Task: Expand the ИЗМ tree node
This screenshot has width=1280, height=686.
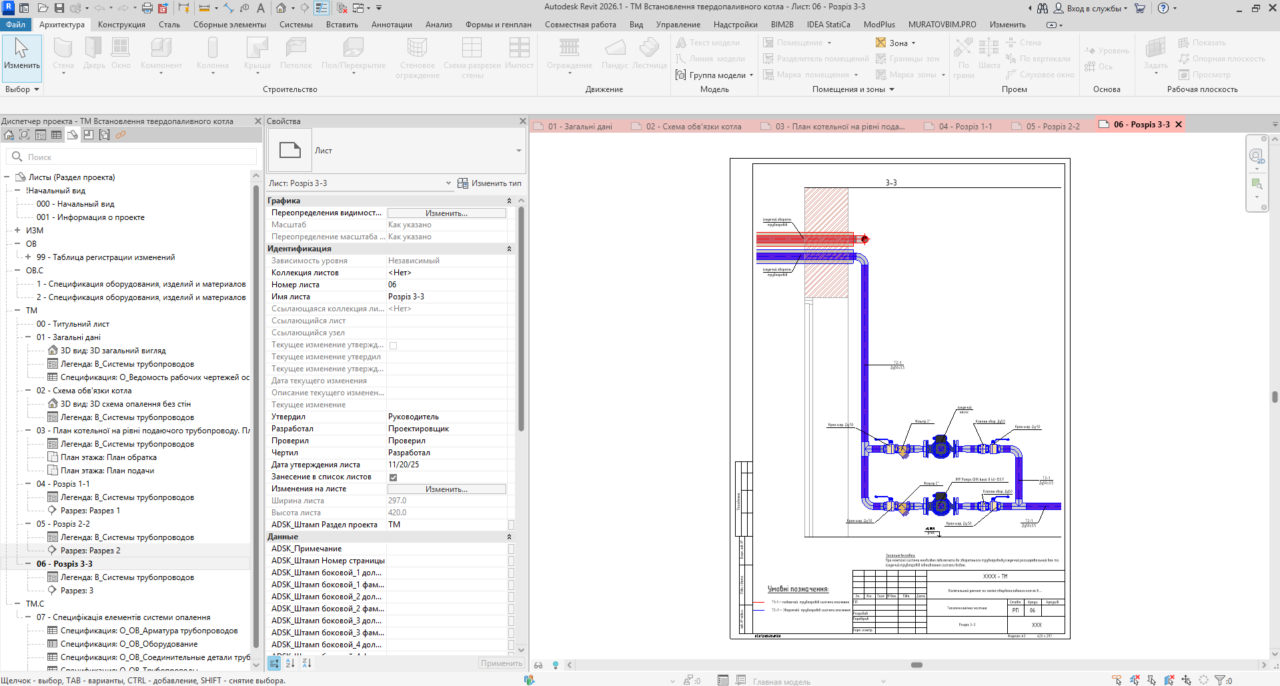Action: [16, 230]
